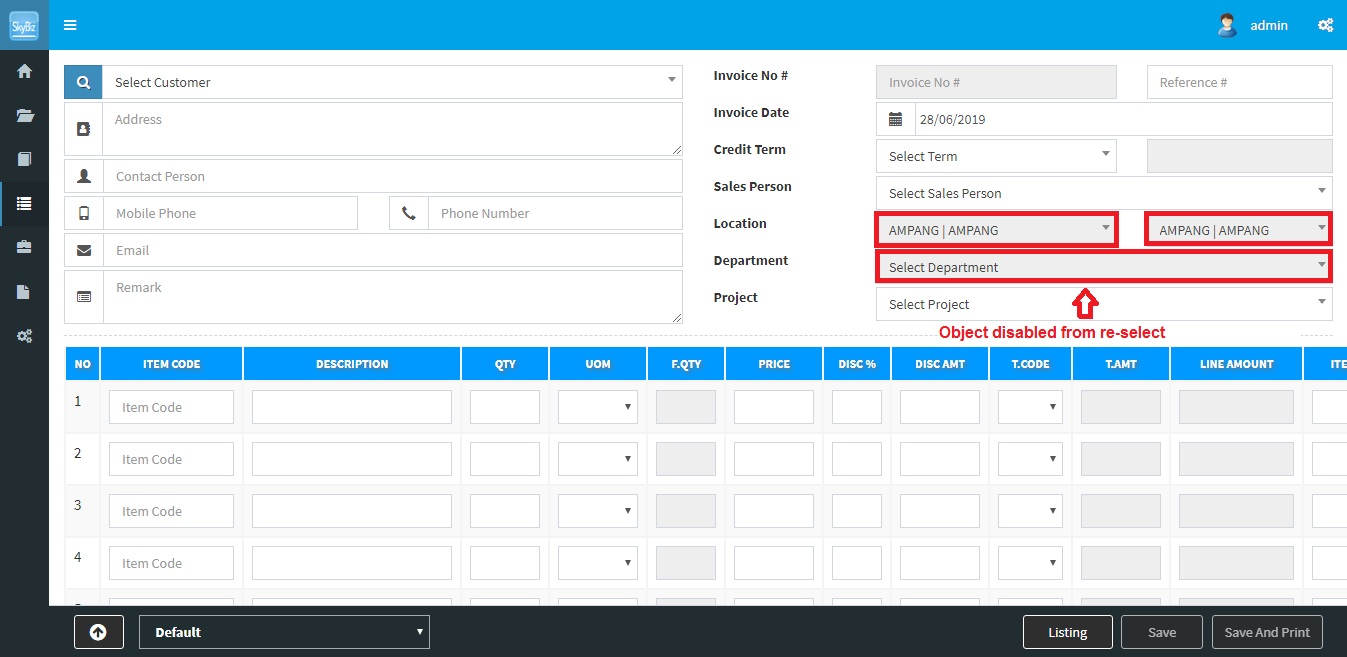Open the Select Term credit dropdown
Screen dimensions: 1347x657
point(996,156)
